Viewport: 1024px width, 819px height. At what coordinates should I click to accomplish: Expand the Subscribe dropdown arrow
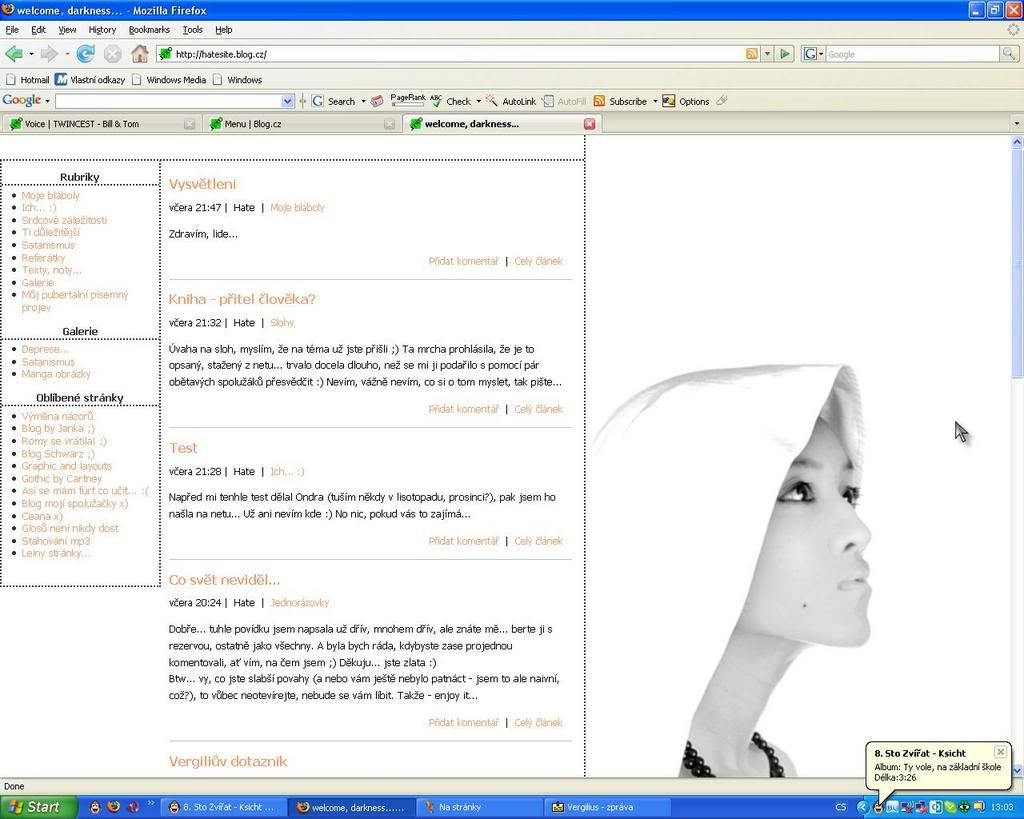tap(656, 101)
